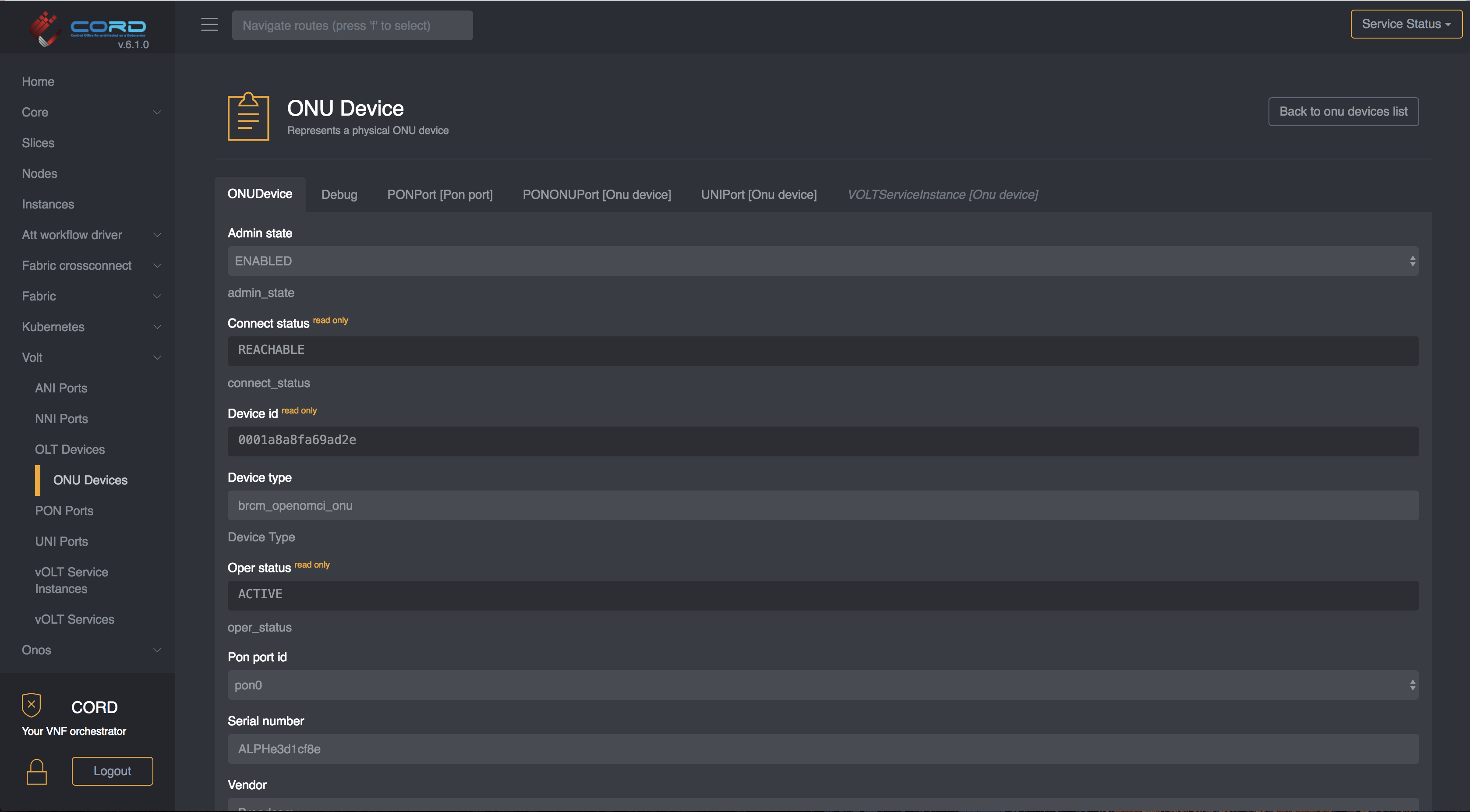Viewport: 1470px width, 812px height.
Task: Click the Navigate routes search field
Action: pos(352,25)
